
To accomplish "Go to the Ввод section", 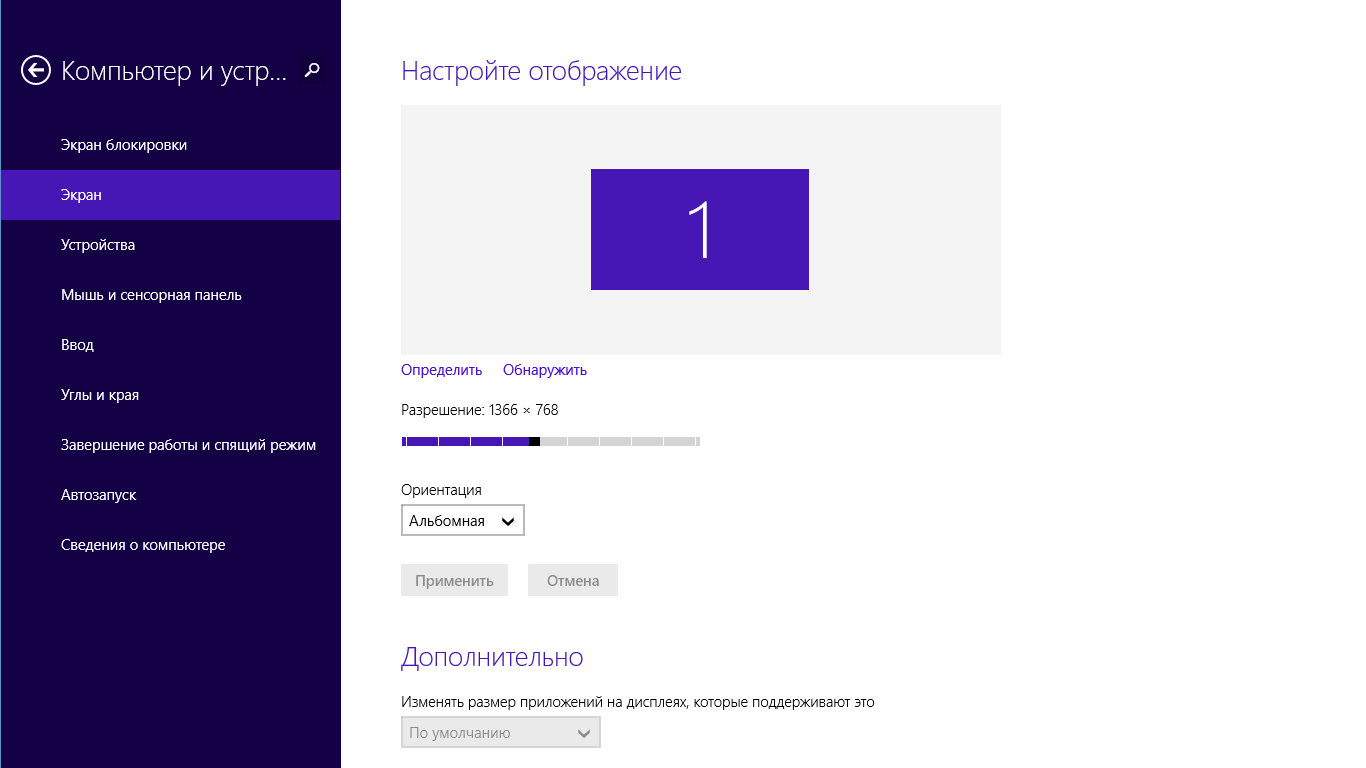I will [x=170, y=345].
